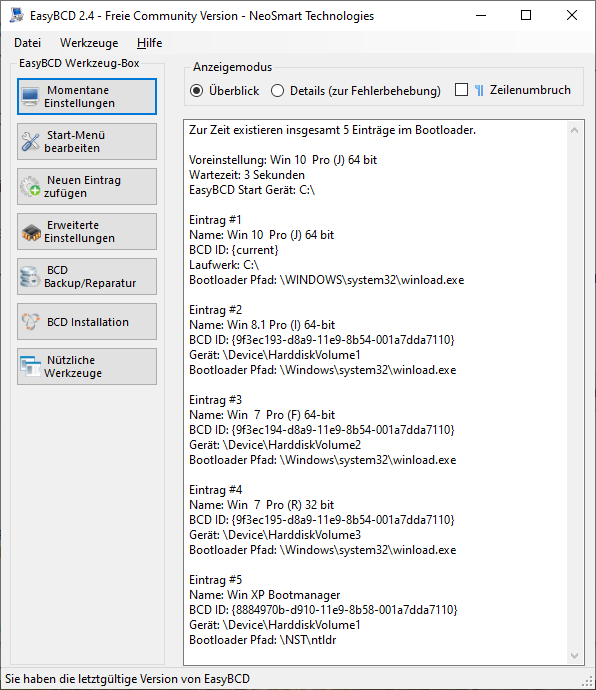Click the wrench icon for Start-Menü bearbeiten
The height and width of the screenshot is (690, 596).
click(30, 142)
